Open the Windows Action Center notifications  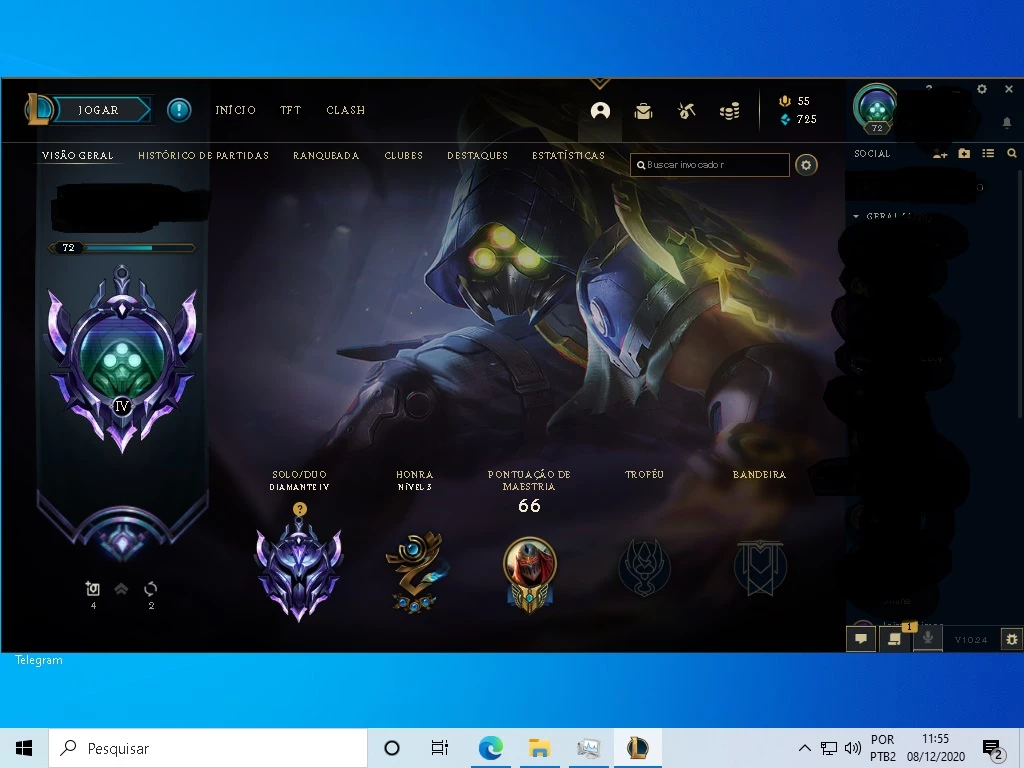click(993, 749)
